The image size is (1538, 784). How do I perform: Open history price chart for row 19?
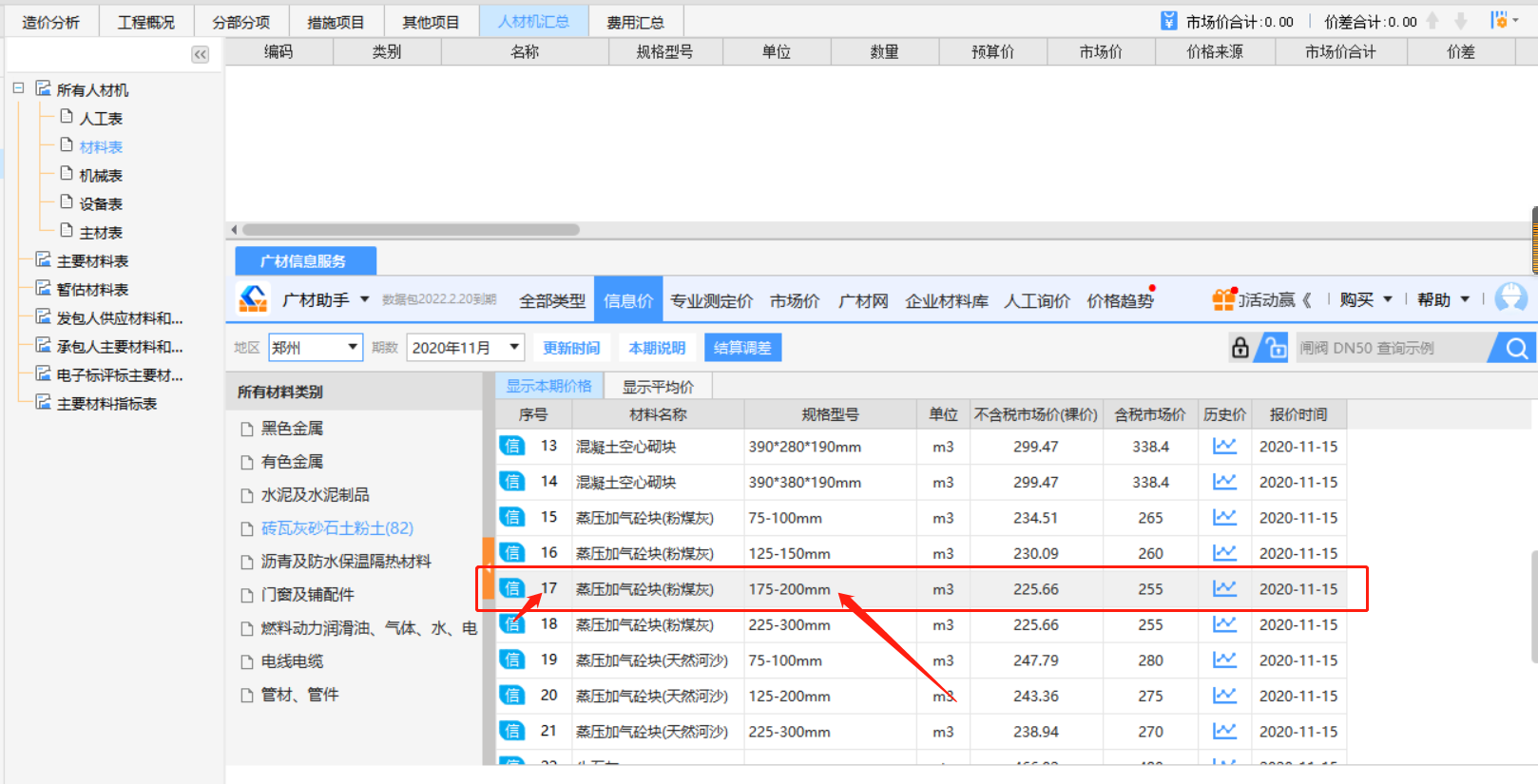[x=1224, y=660]
